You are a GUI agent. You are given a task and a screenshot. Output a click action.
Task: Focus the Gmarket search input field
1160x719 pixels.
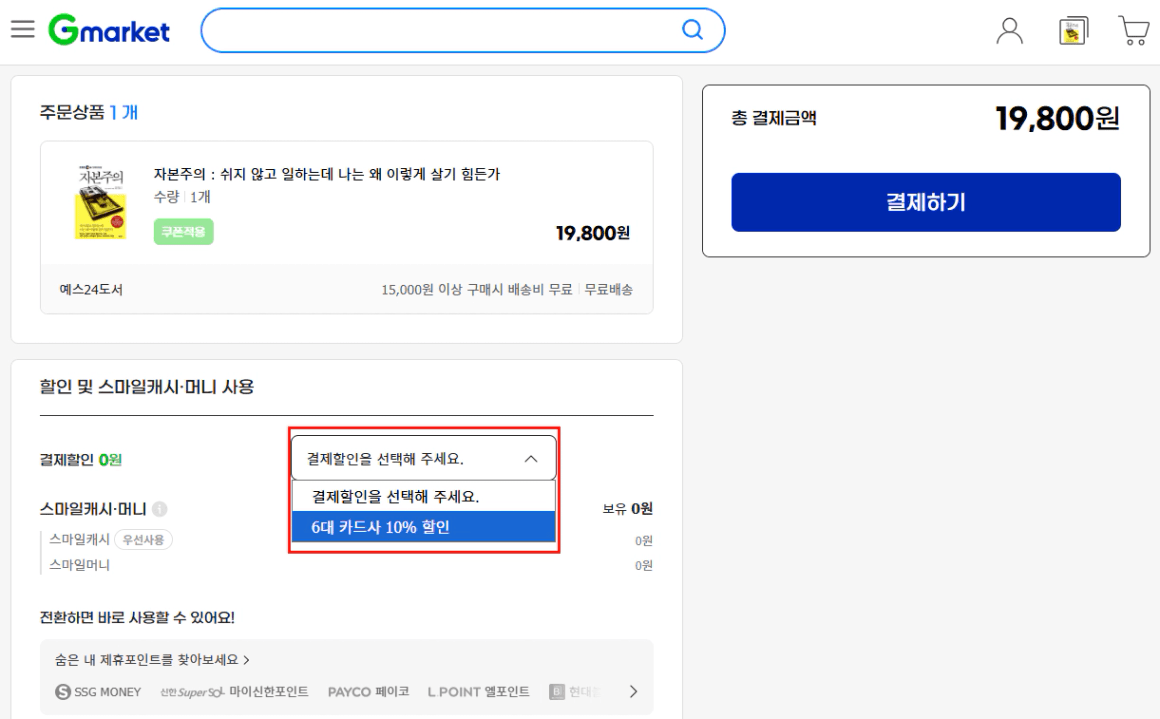pyautogui.click(x=440, y=31)
